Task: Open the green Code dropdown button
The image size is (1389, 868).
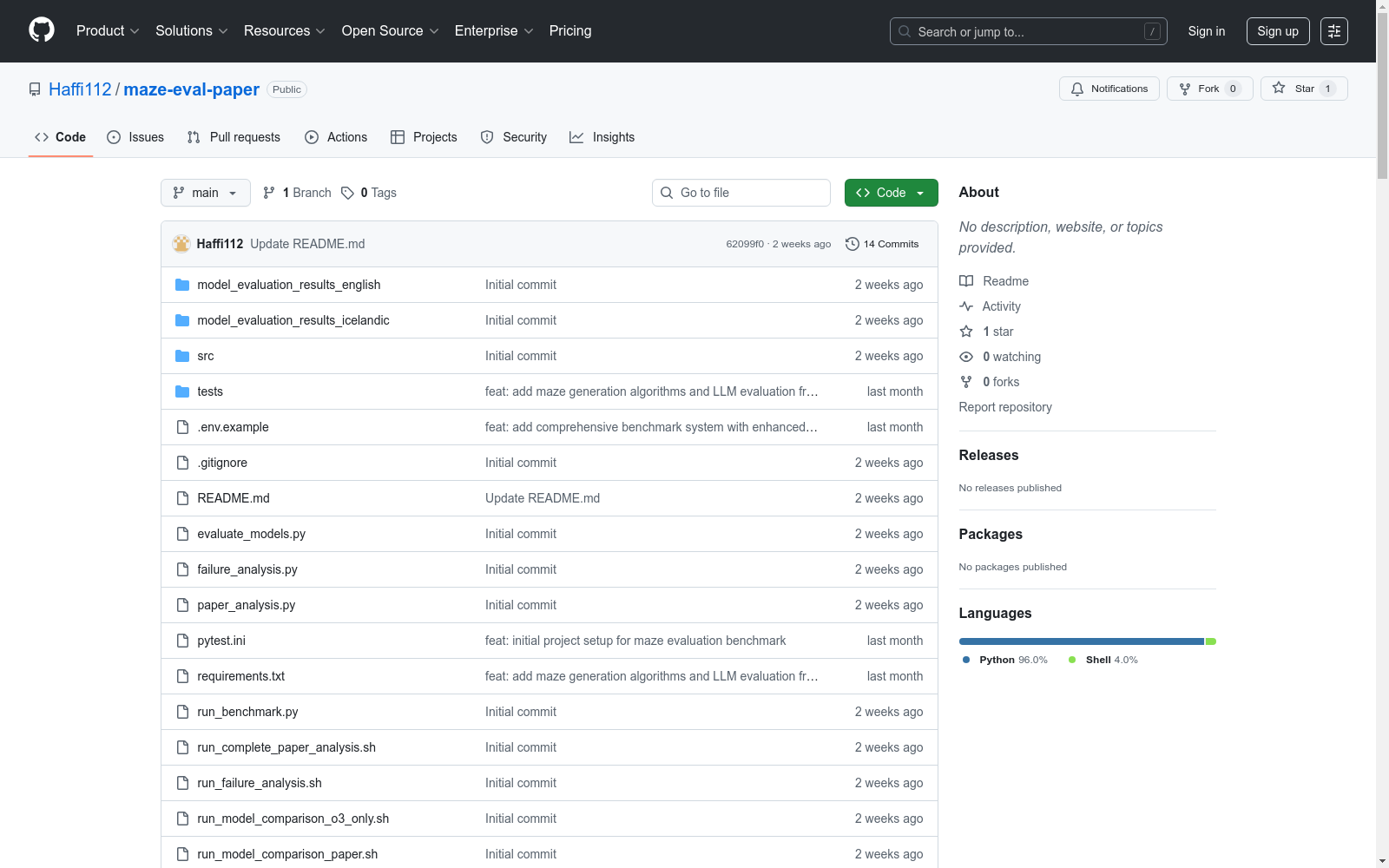Action: 891,193
